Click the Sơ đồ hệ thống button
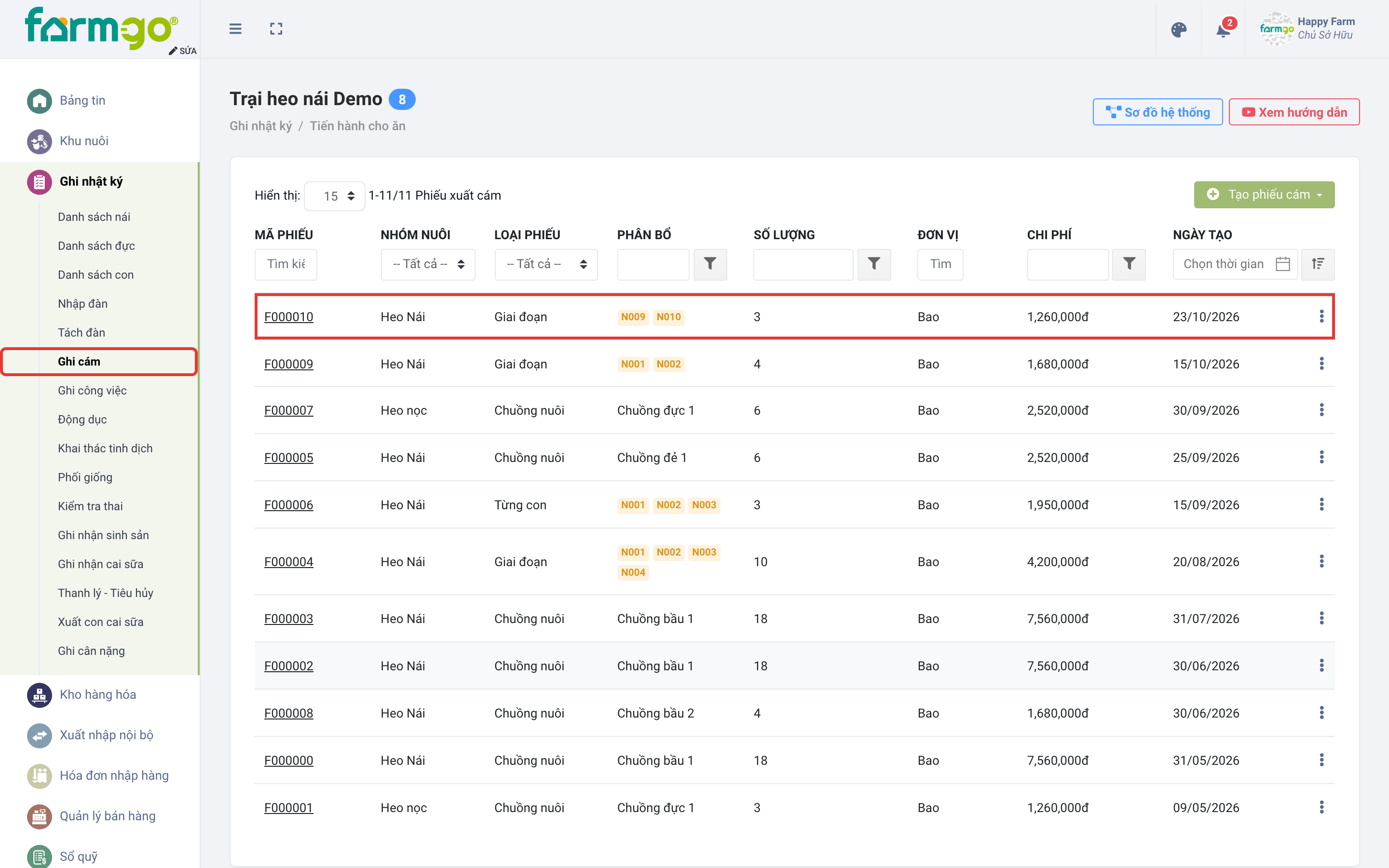Screen dimensions: 1389x868 click(1157, 112)
